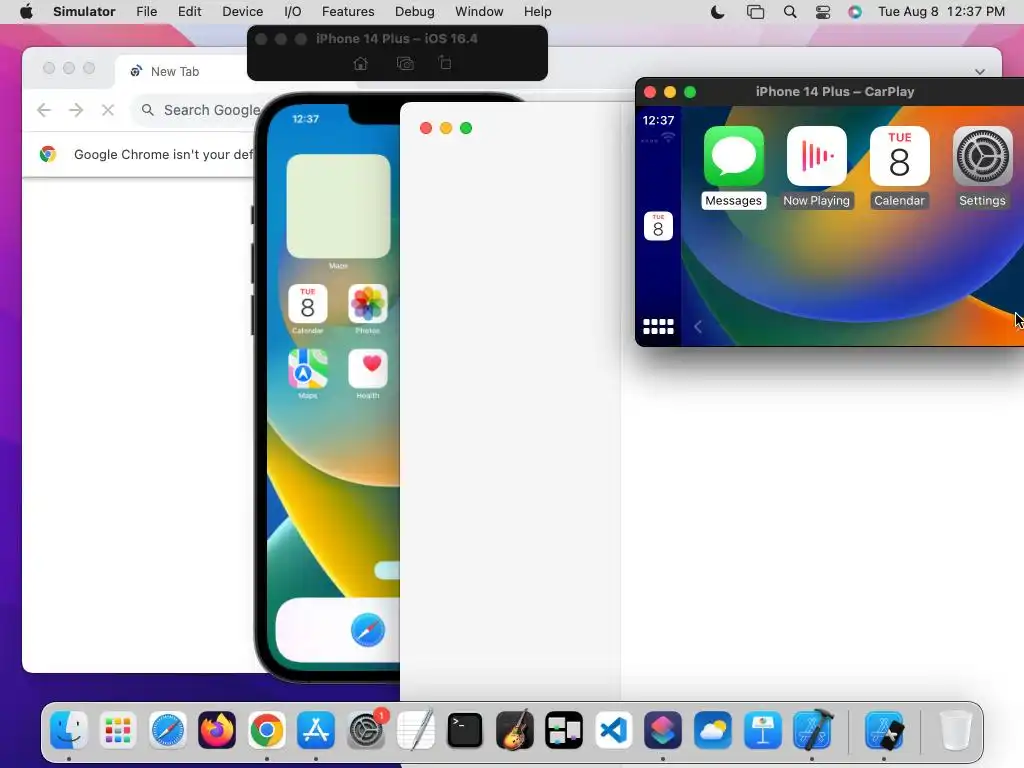Screen dimensions: 1024x768
Task: Open the App Store from the Dock
Action: 316,729
